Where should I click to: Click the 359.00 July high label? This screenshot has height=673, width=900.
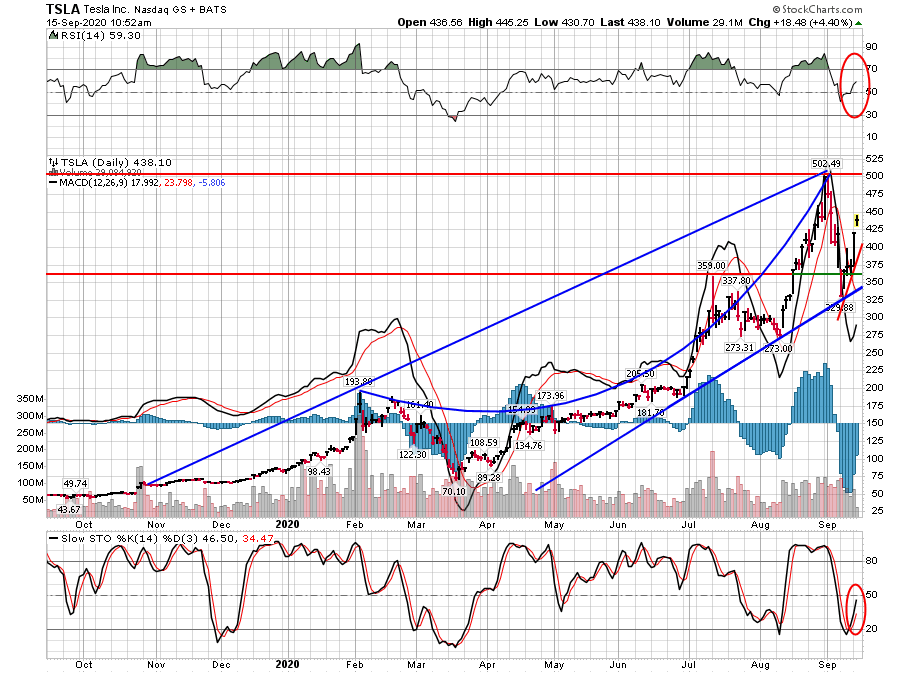710,266
